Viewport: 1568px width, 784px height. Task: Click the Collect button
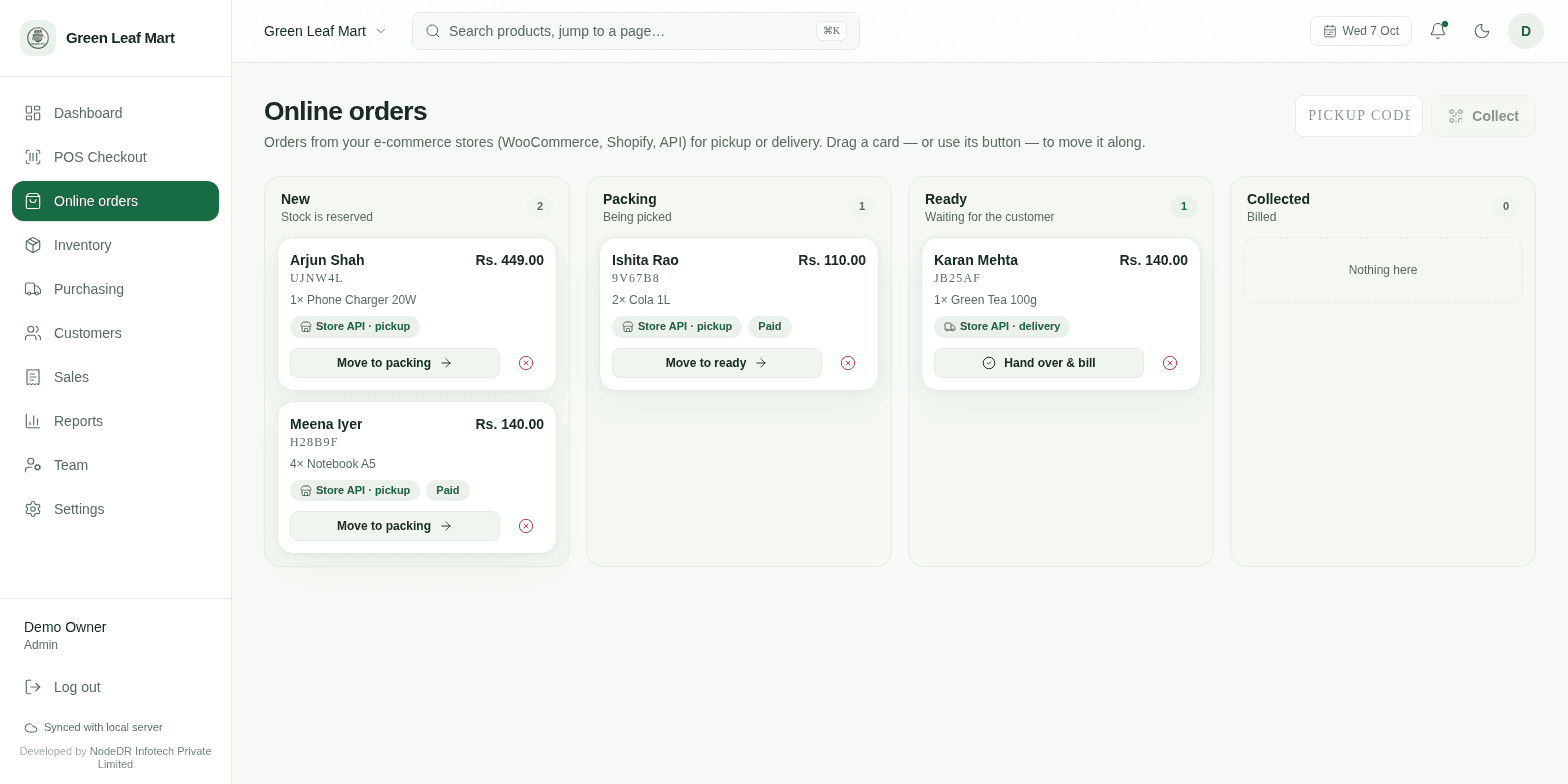[x=1483, y=116]
